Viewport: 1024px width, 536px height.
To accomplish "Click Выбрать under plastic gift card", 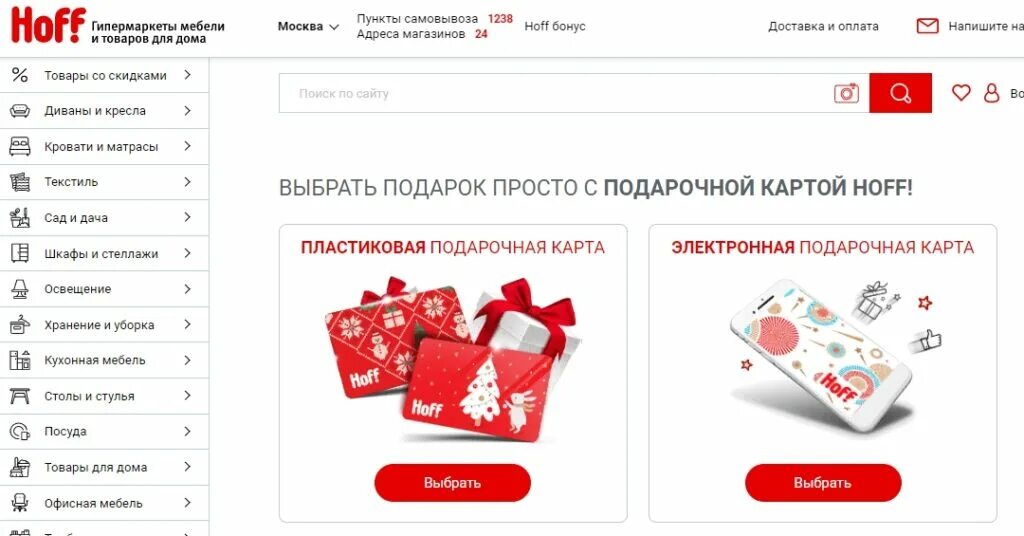I will coord(452,482).
